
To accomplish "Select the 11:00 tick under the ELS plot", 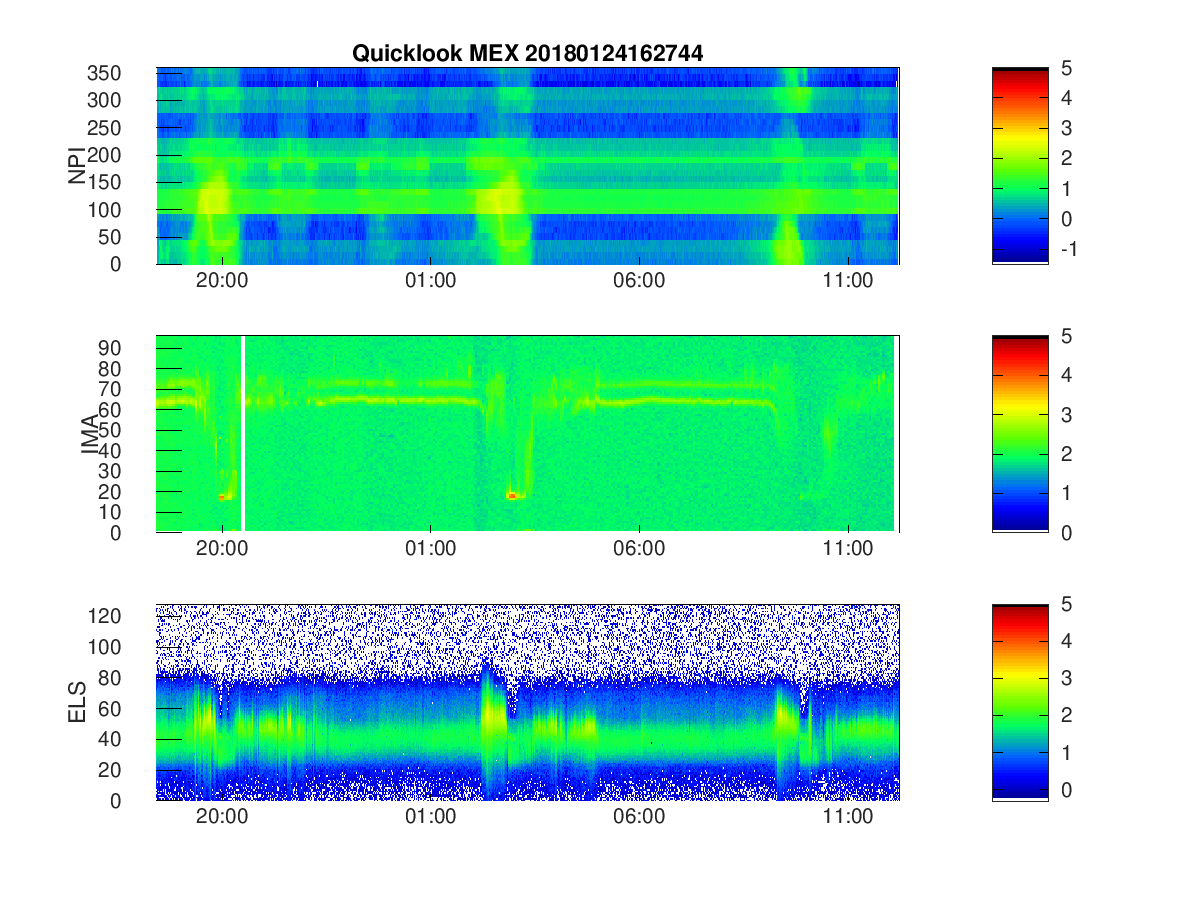I will (847, 817).
